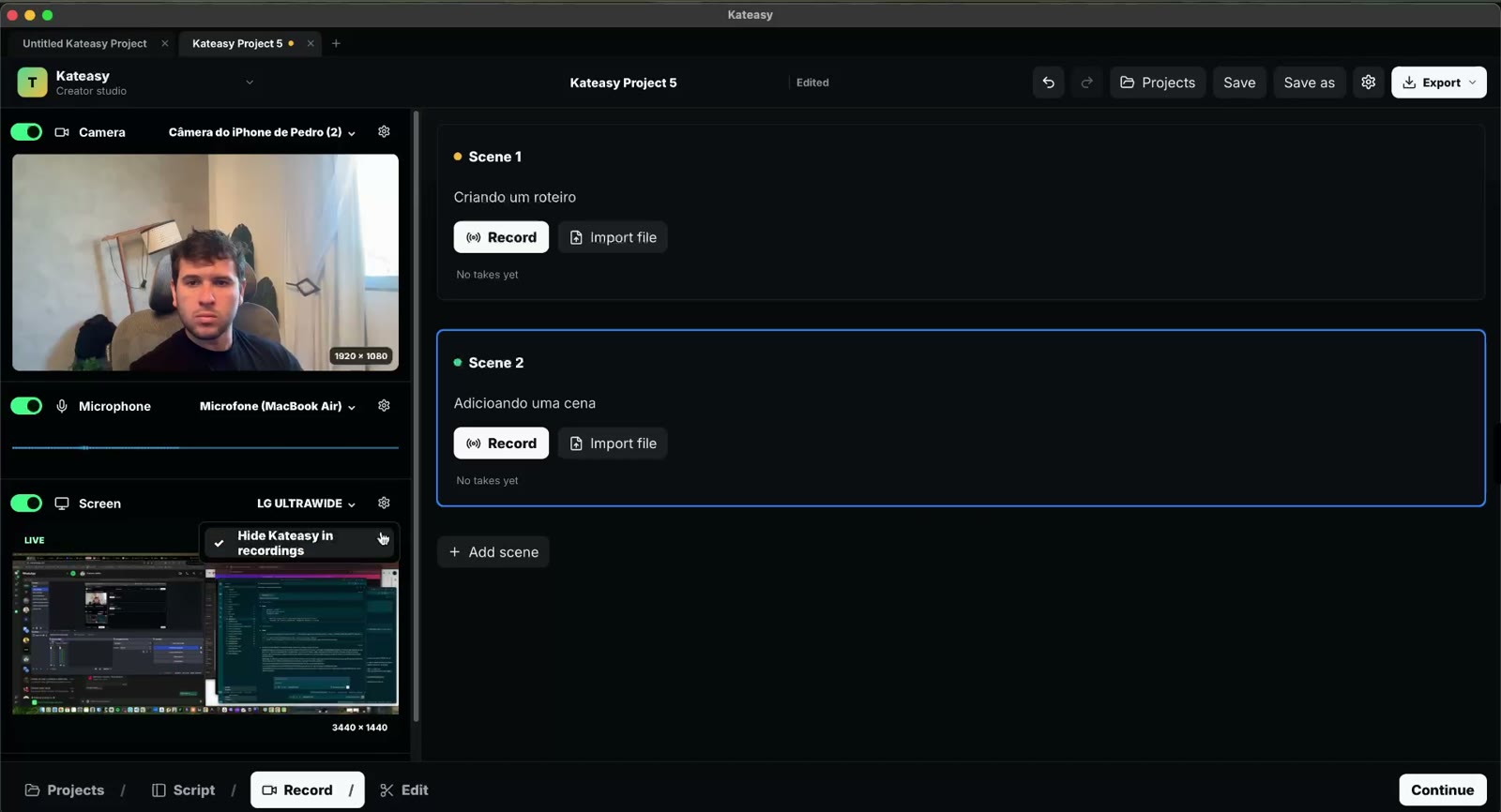The height and width of the screenshot is (812, 1501).
Task: Open Camera settings gear
Action: [384, 132]
